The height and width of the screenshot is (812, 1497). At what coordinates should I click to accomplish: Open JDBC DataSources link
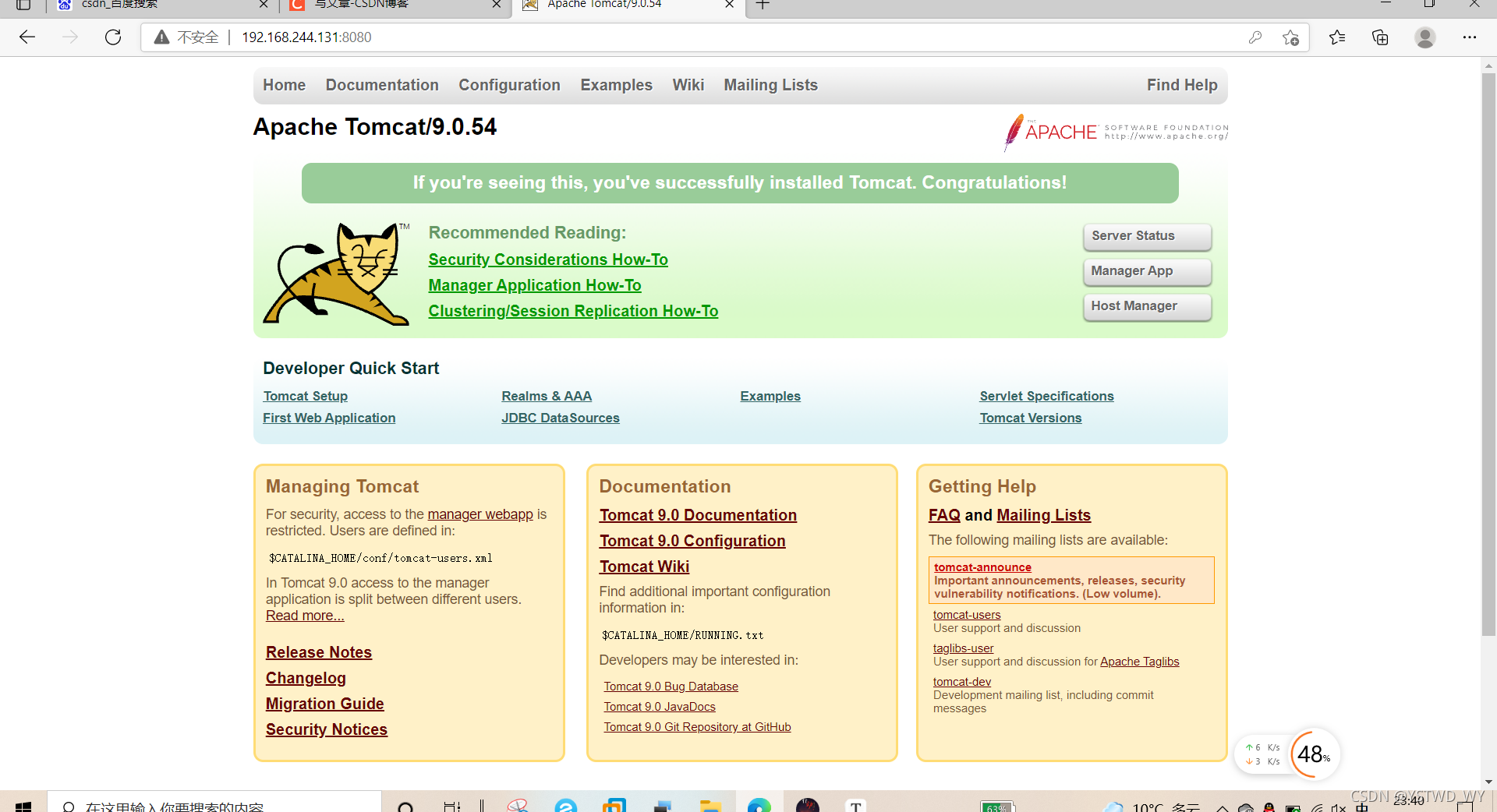(x=561, y=418)
